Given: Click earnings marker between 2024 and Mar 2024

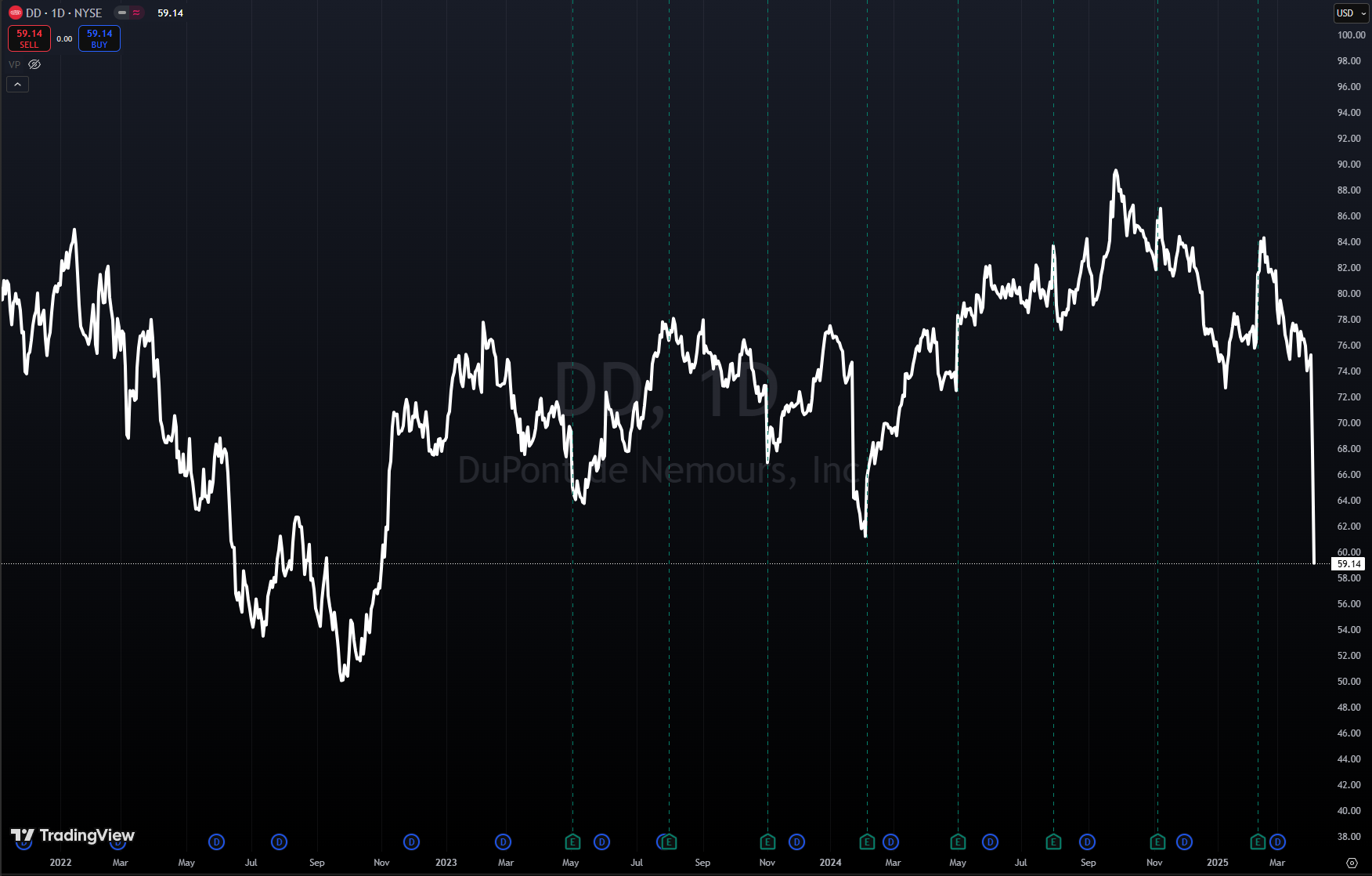Looking at the screenshot, I should pyautogui.click(x=867, y=842).
